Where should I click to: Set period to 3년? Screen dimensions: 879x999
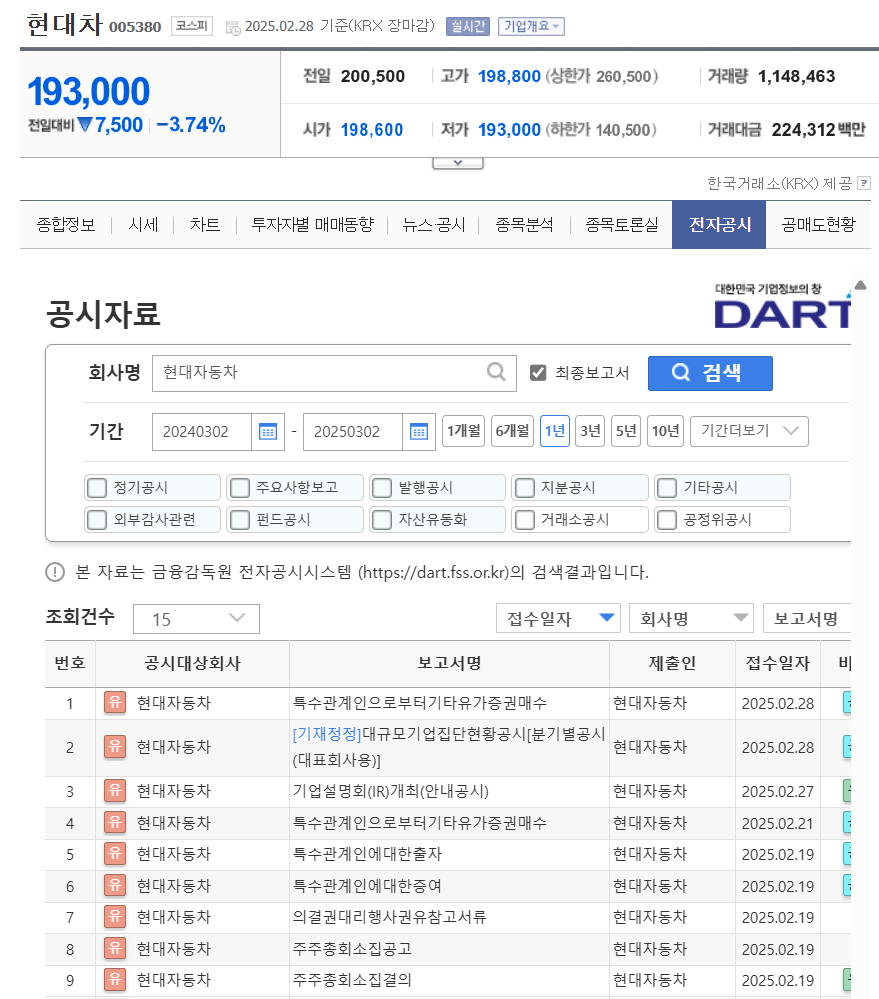590,431
